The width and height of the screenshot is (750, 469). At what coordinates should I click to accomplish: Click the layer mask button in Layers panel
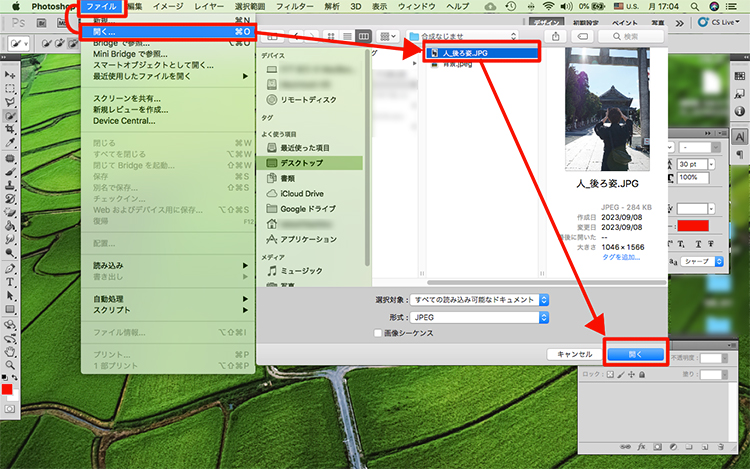click(658, 447)
